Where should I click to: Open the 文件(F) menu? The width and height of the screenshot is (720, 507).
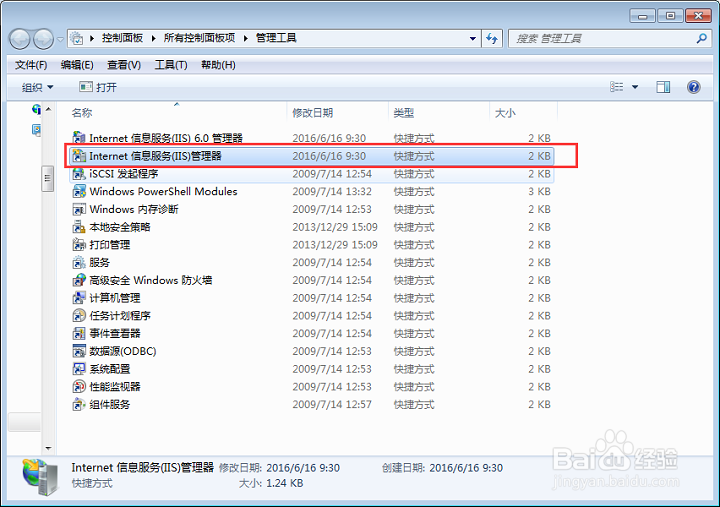[x=31, y=65]
